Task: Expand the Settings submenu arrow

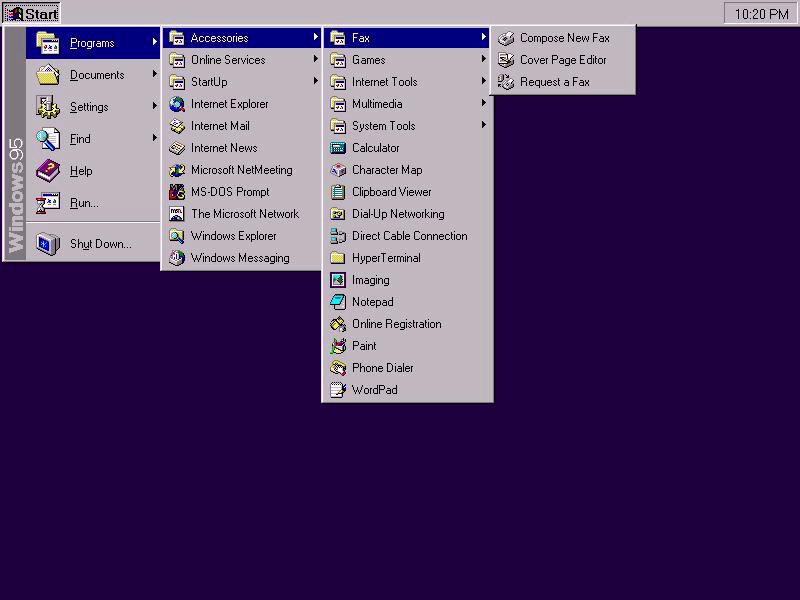Action: pyautogui.click(x=155, y=107)
